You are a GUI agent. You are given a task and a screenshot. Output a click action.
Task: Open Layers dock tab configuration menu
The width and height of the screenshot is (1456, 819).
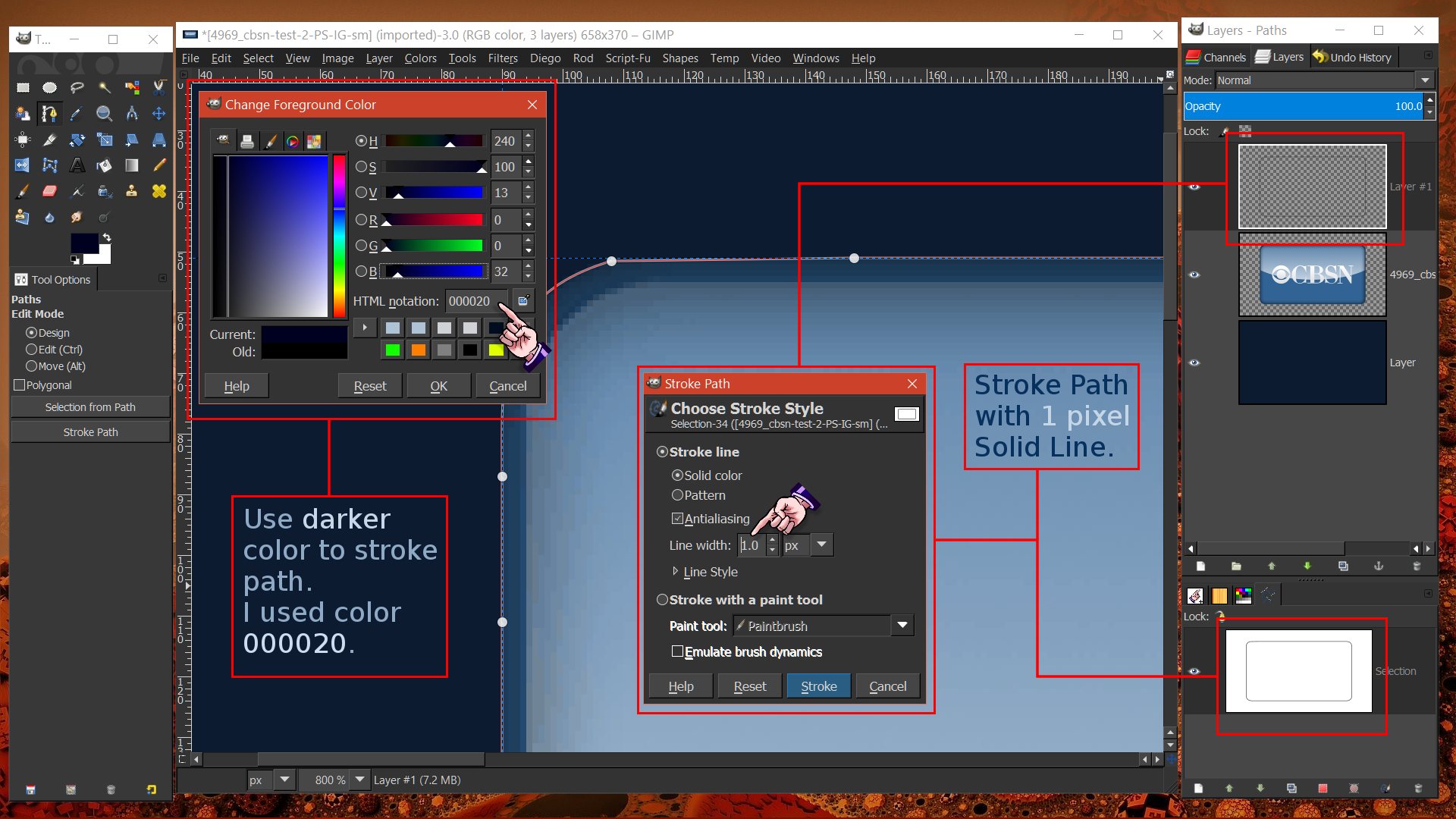(1428, 55)
